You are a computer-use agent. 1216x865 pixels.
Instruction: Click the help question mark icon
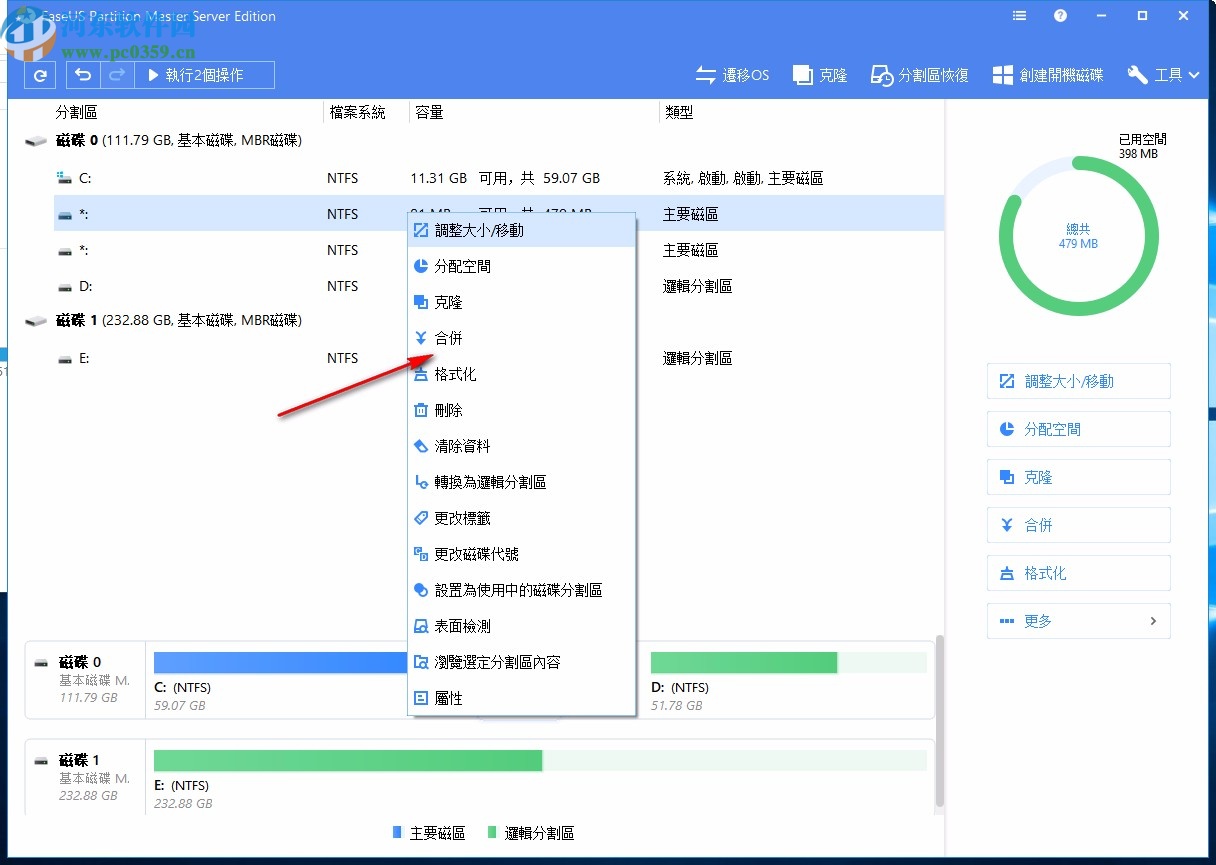pos(1060,15)
